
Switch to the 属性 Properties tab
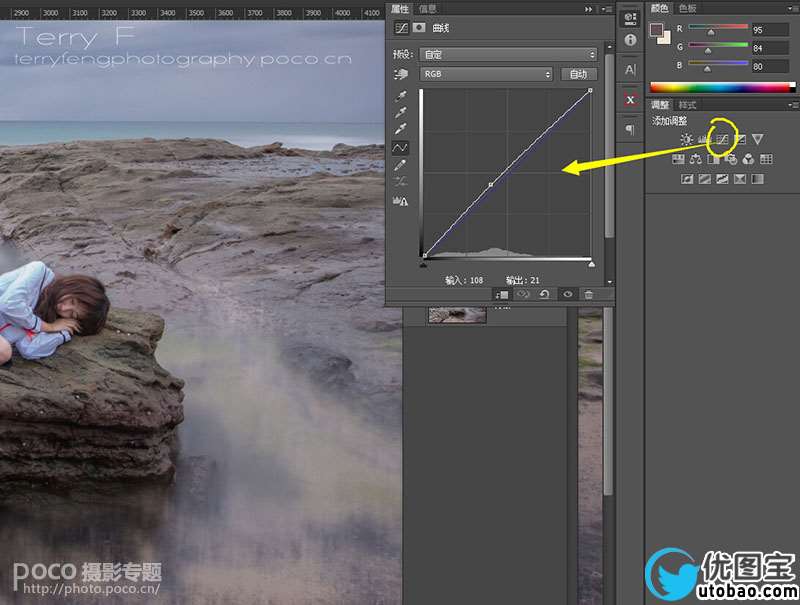coord(399,9)
